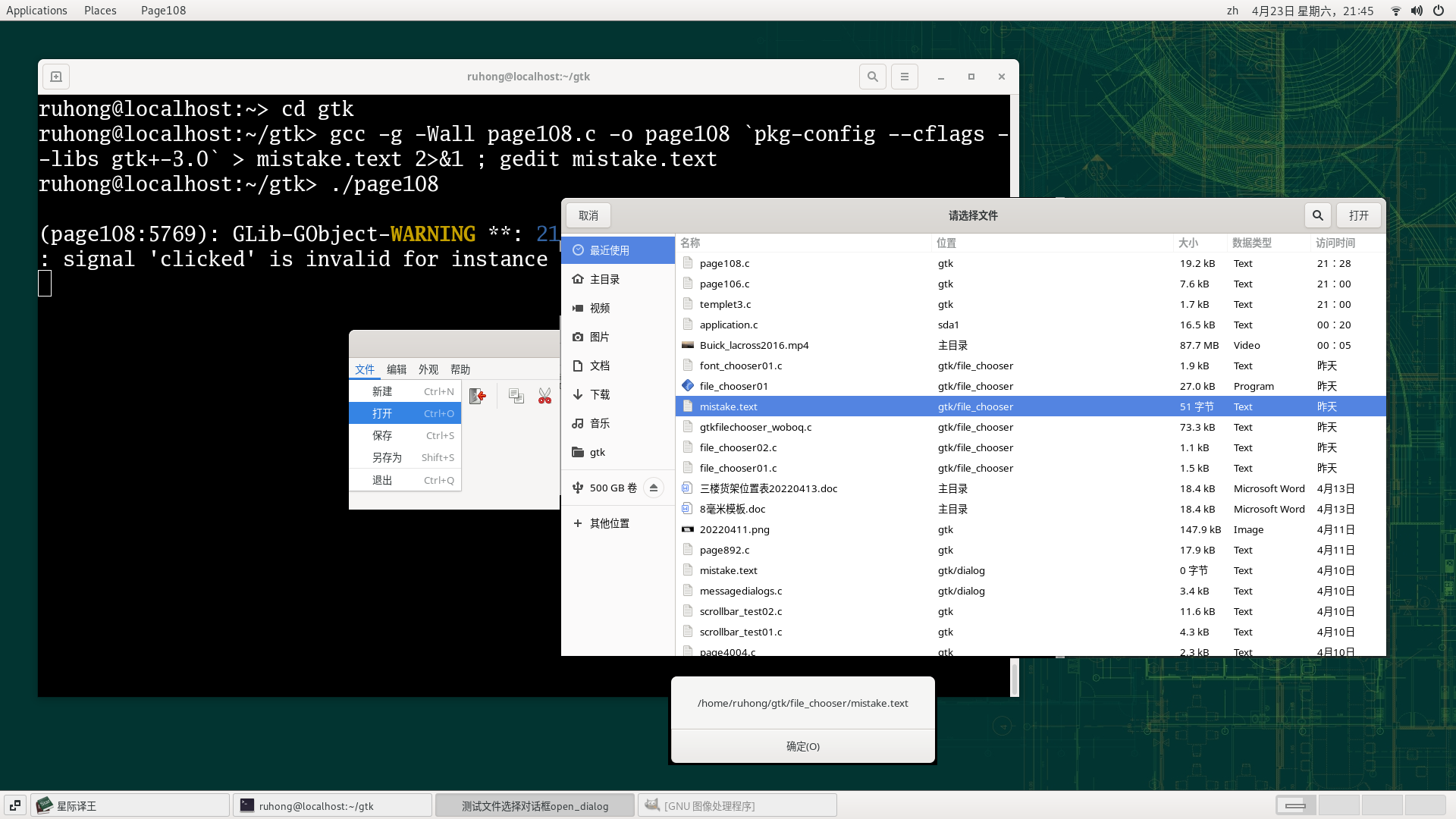Open the terminal hamburger menu
Image resolution: width=1456 pixels, height=819 pixels.
[905, 77]
